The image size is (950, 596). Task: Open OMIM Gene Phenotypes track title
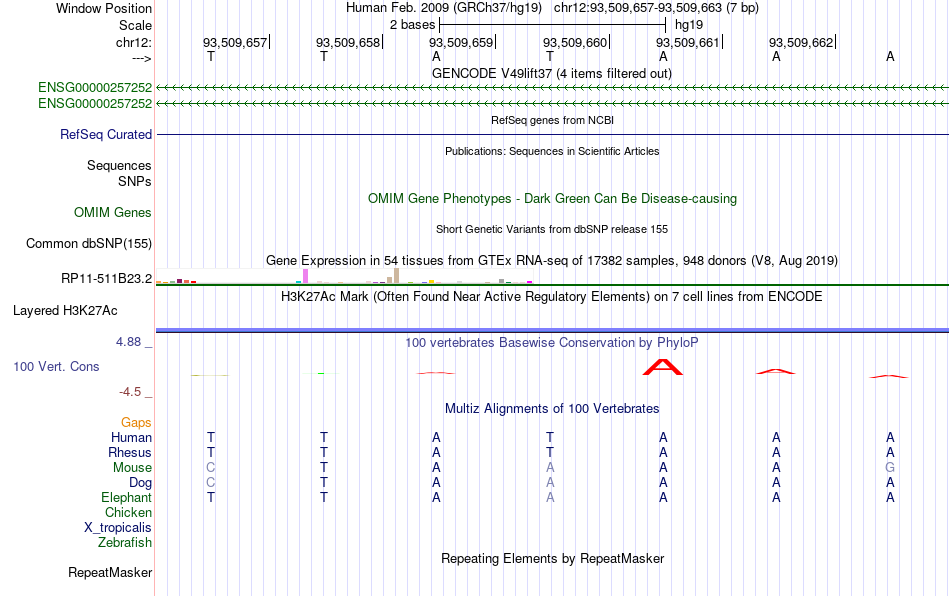[552, 199]
